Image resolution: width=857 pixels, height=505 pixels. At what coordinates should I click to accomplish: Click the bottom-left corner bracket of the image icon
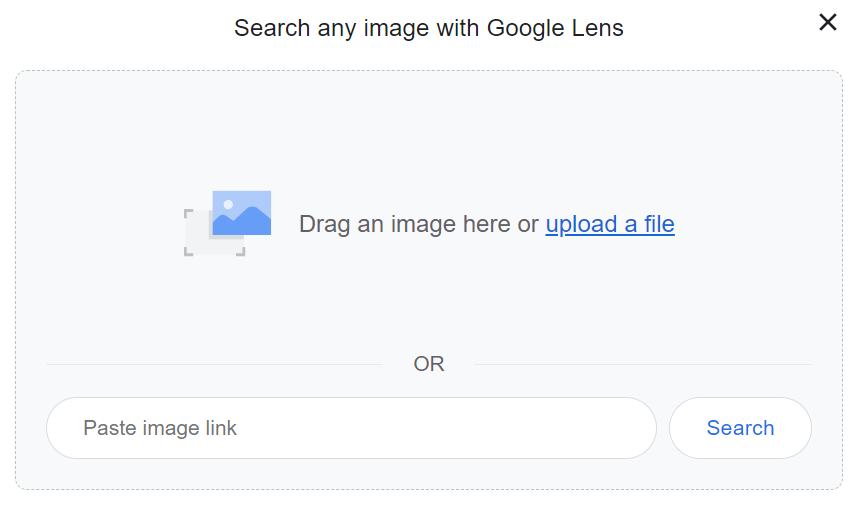[x=189, y=250]
